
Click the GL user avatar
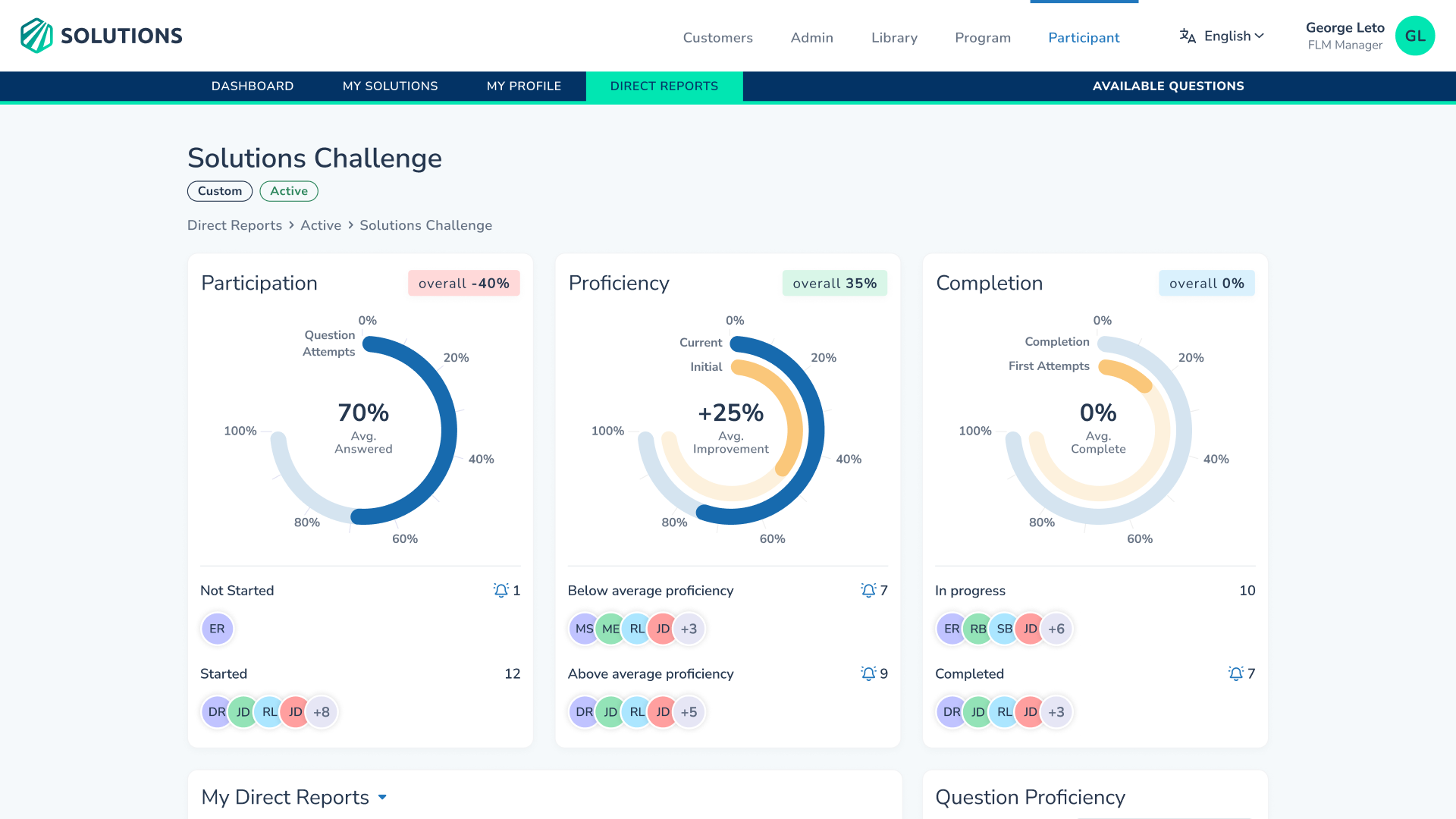1414,36
